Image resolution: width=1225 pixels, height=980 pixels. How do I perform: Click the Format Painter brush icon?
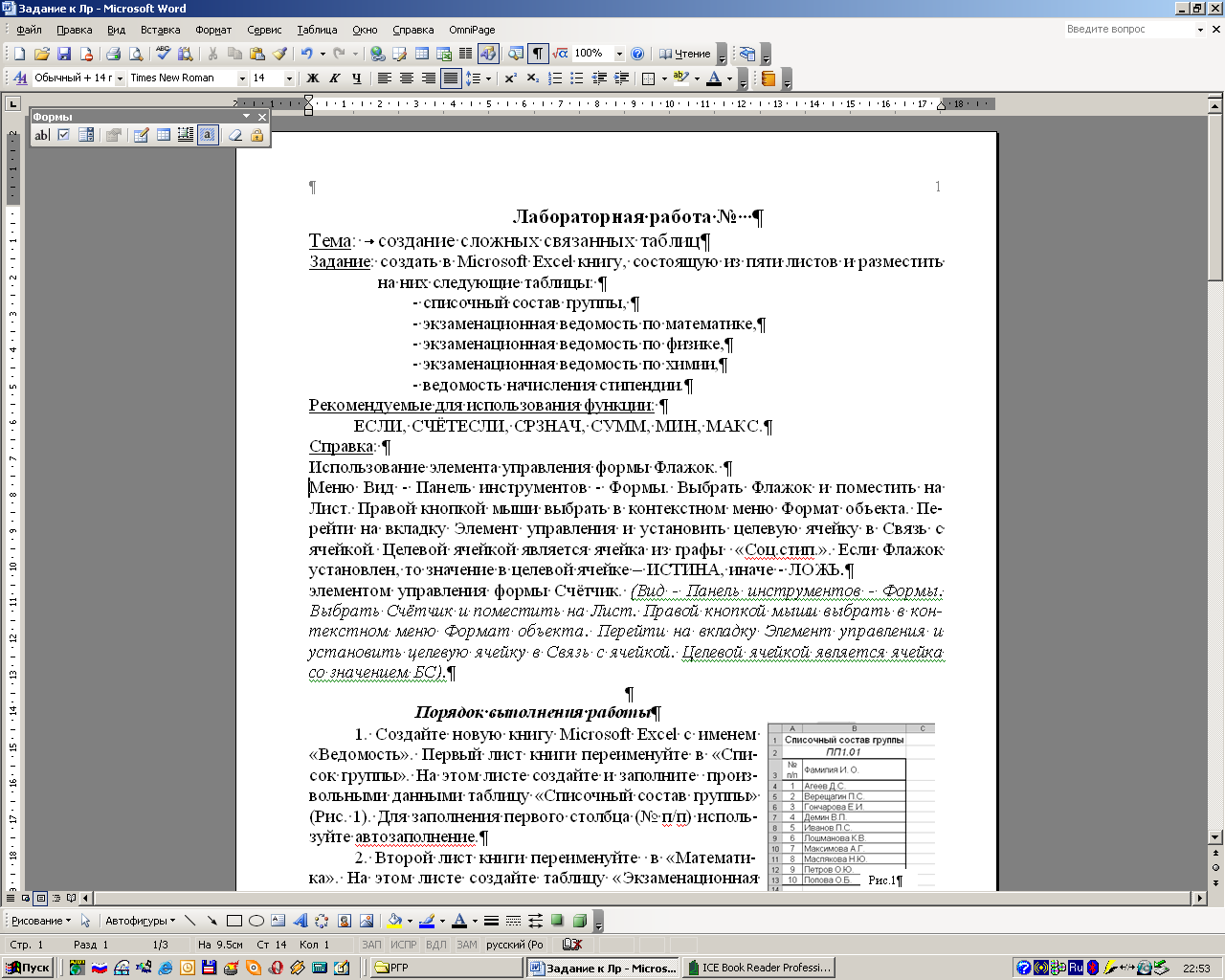coord(279,55)
